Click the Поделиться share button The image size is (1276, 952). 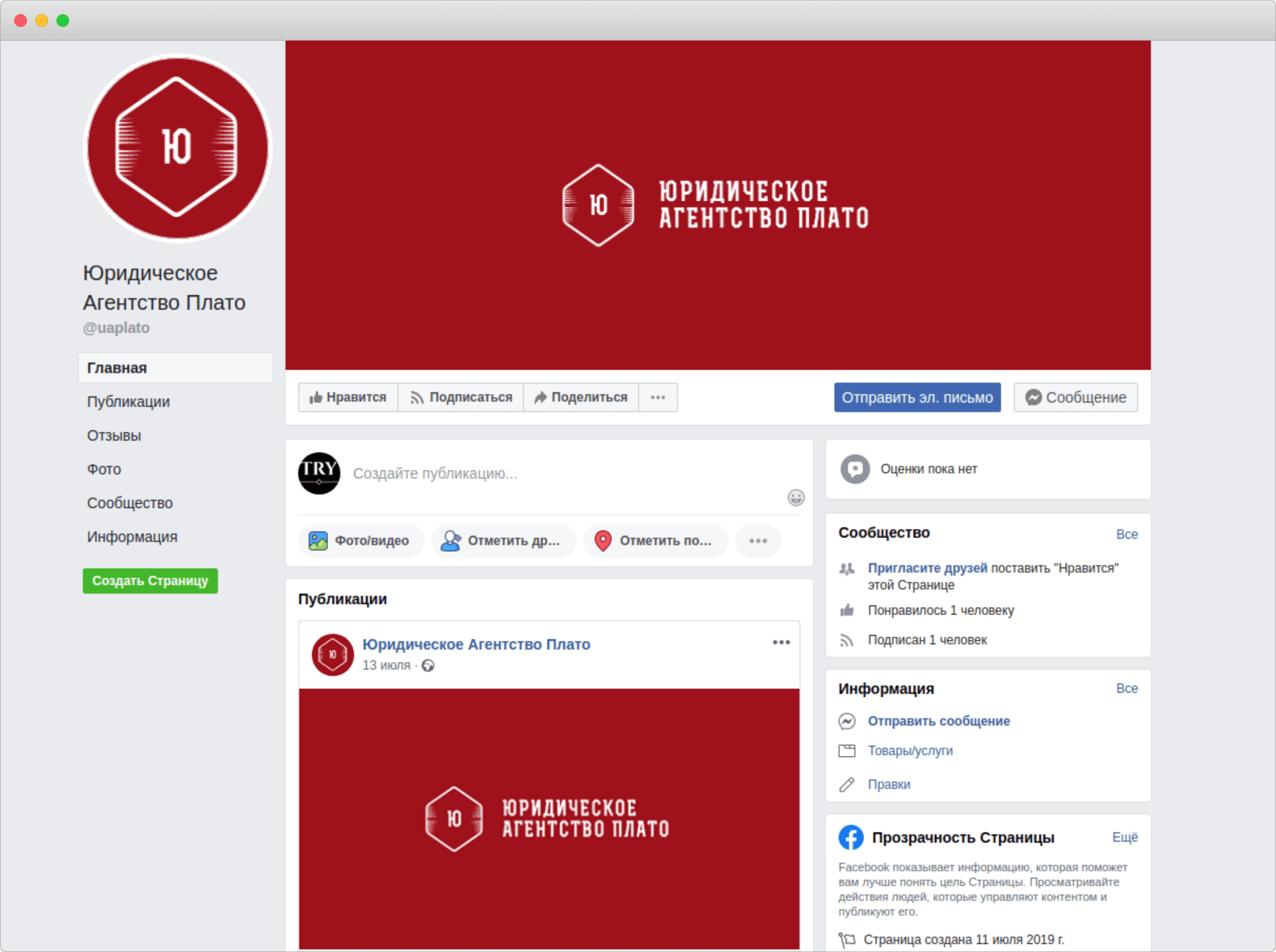(x=580, y=397)
